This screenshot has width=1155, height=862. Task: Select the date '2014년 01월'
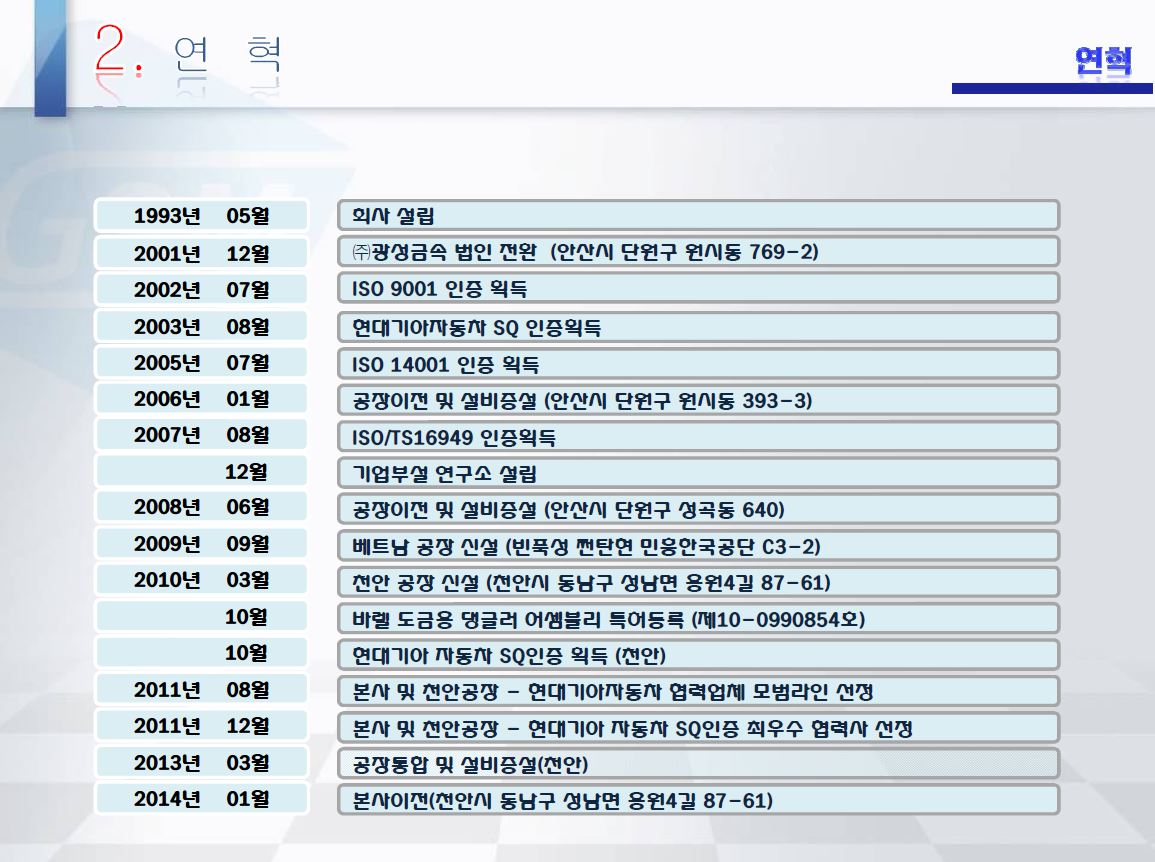coord(201,799)
